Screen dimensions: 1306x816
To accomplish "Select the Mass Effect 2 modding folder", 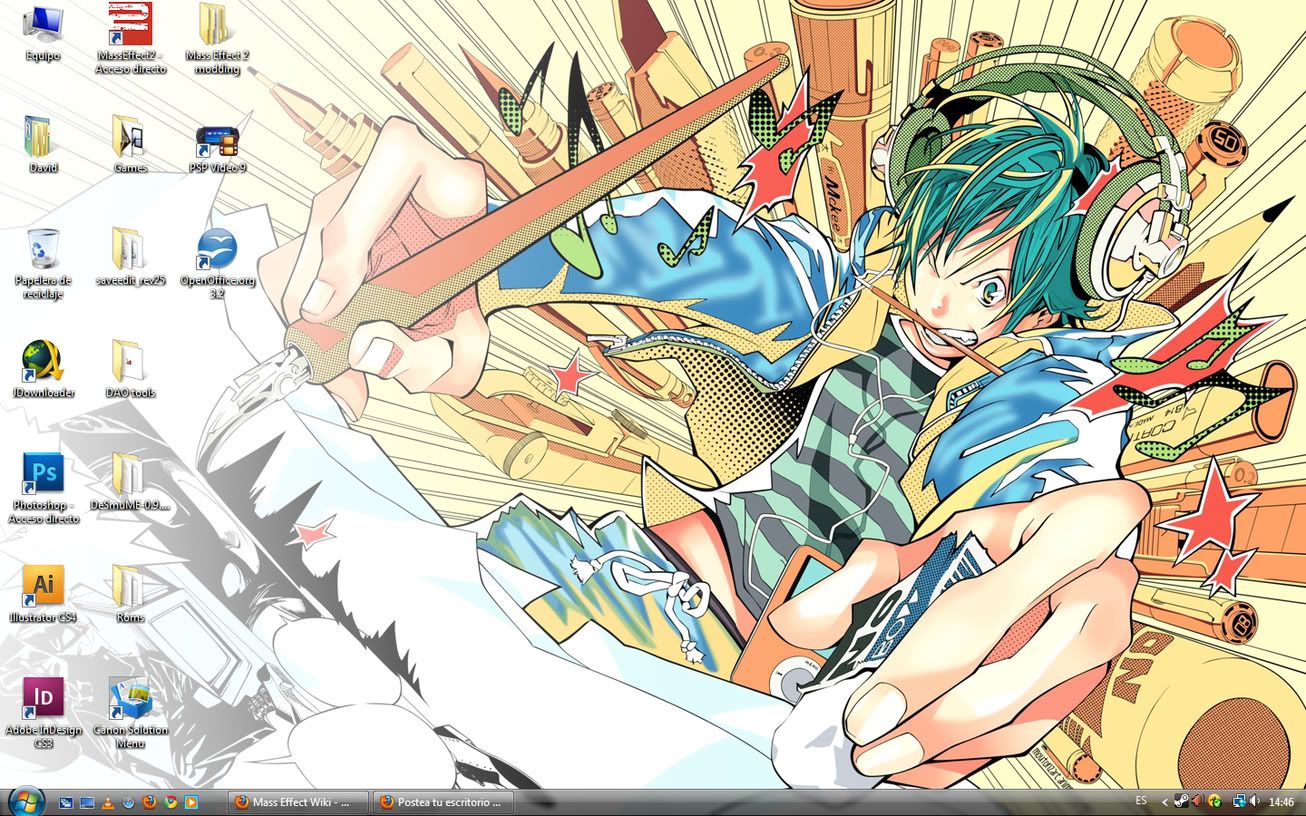I will 217,25.
